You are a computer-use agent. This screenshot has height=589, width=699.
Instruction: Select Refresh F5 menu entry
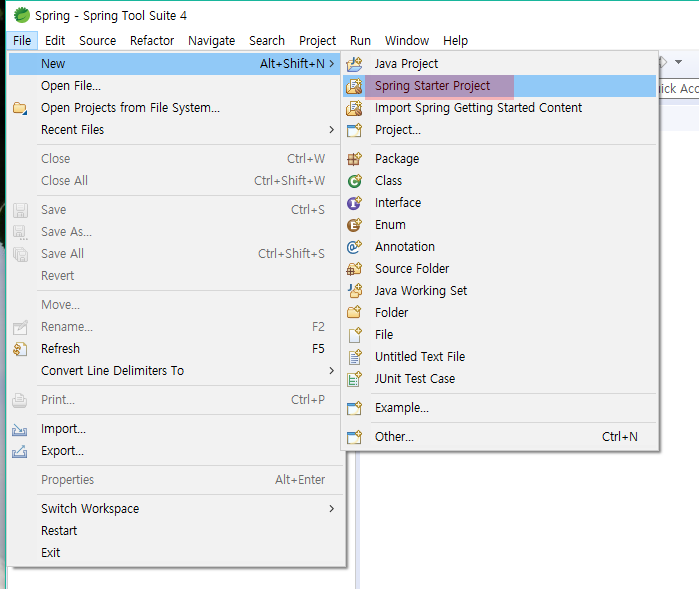[174, 349]
